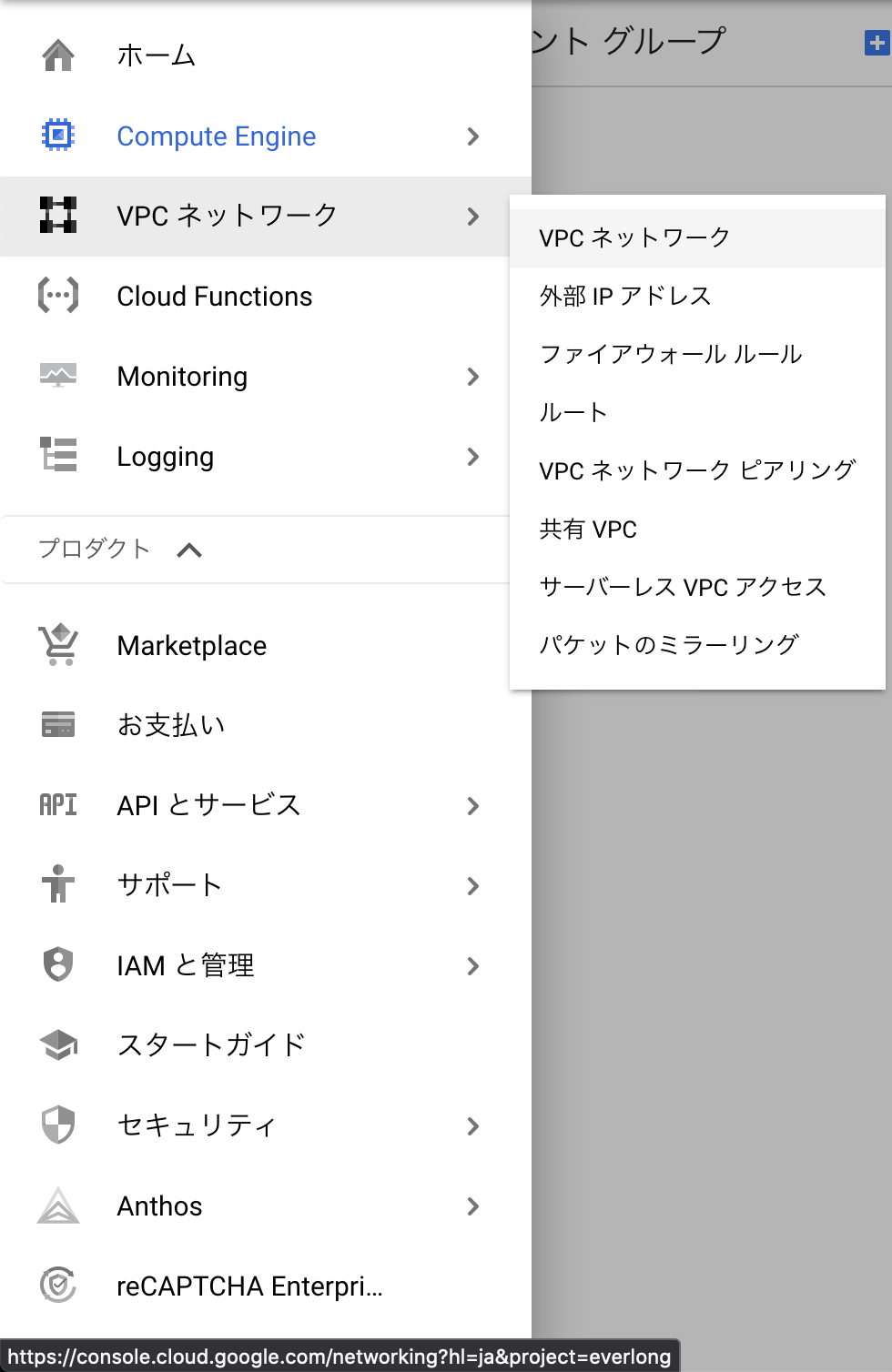
Task: Select サーバーレス VPC アクセス submenu item
Action: [697, 587]
